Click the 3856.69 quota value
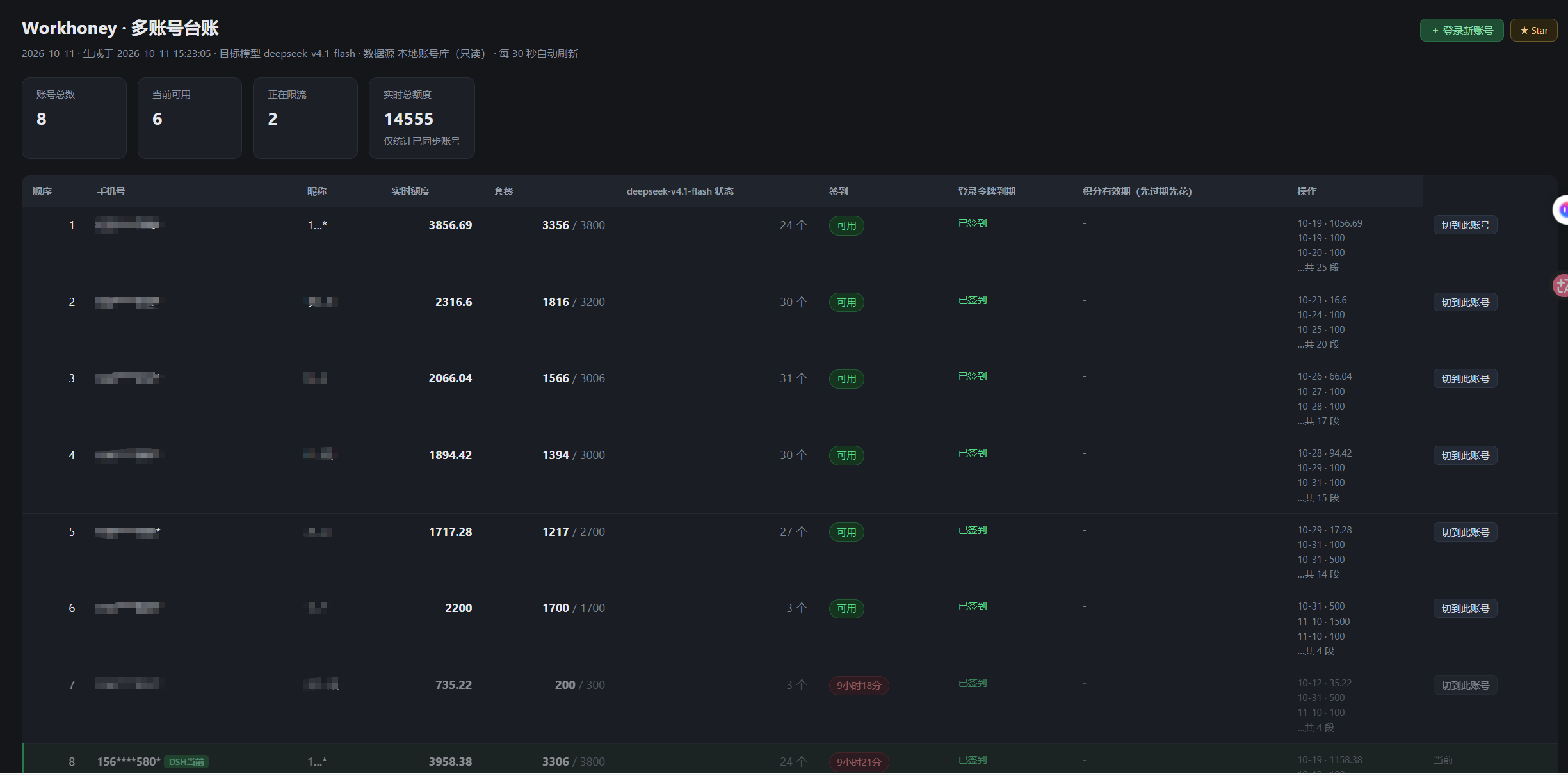 [x=450, y=225]
